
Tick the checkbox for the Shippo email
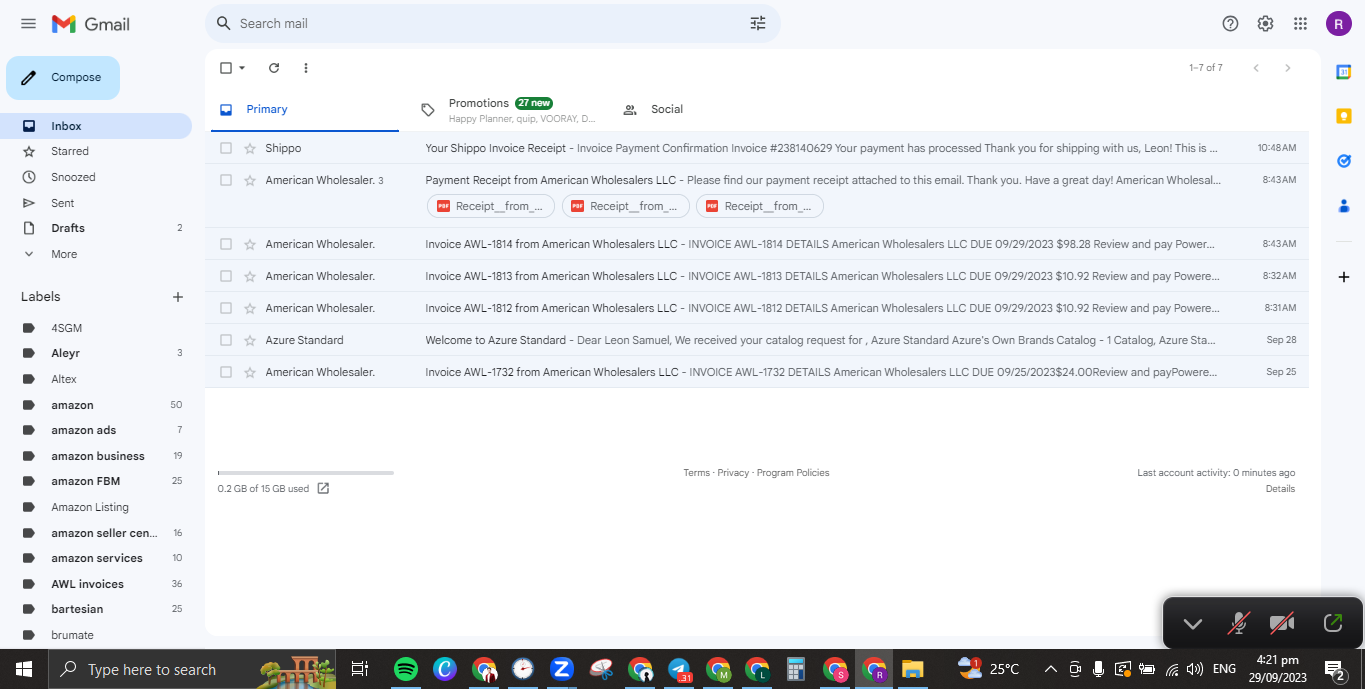[x=226, y=148]
